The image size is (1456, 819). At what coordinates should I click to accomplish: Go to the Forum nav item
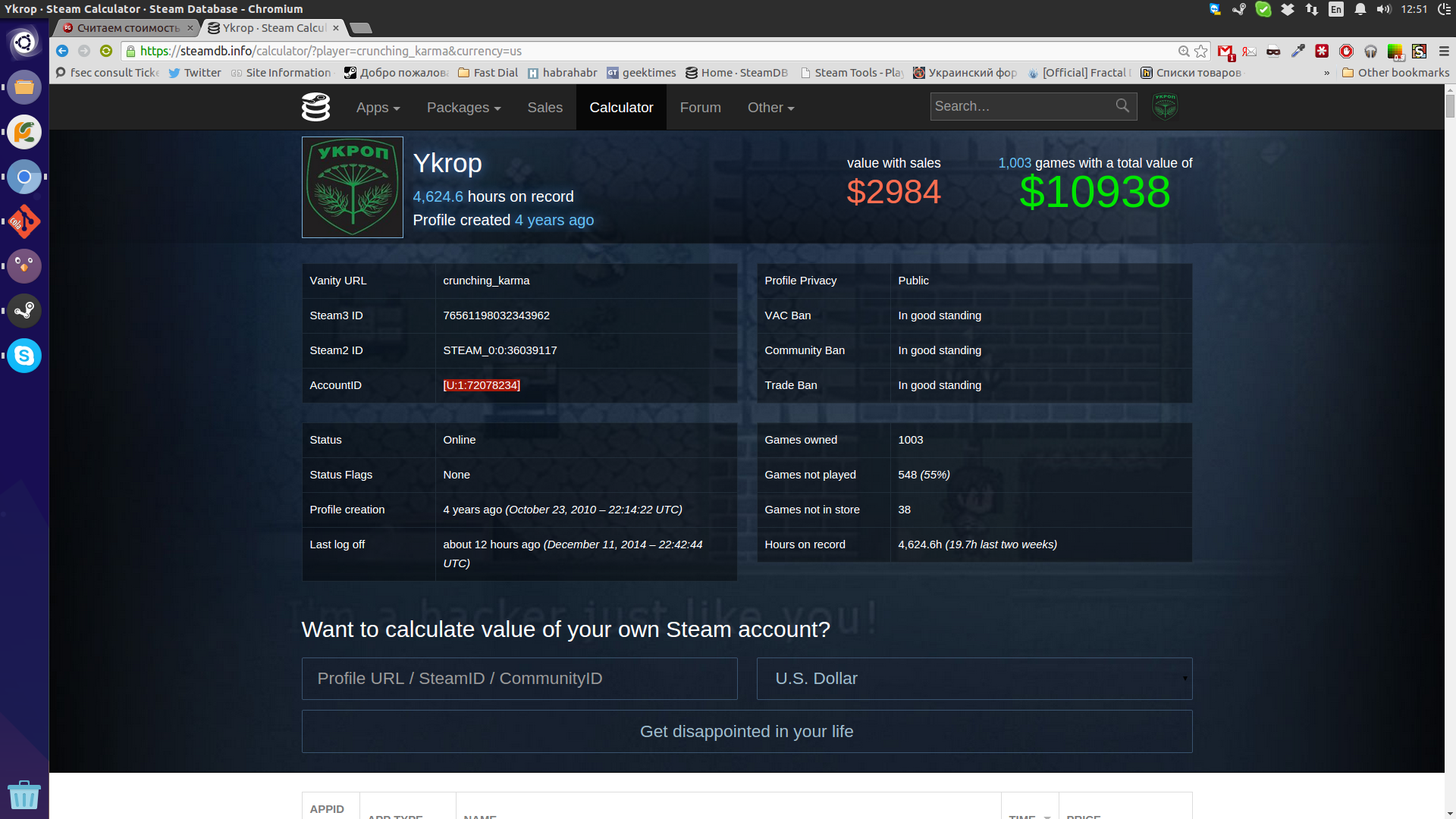(x=700, y=108)
